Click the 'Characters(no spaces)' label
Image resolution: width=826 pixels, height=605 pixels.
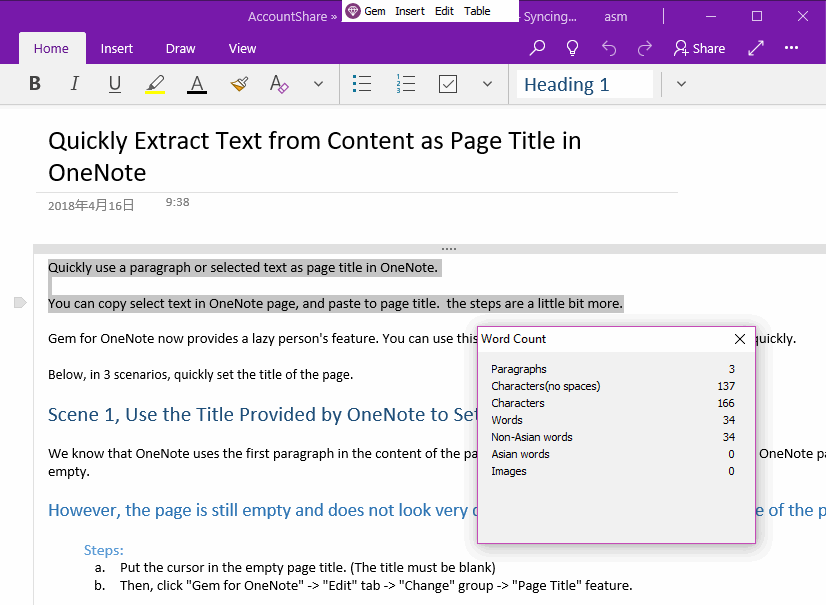tap(545, 386)
